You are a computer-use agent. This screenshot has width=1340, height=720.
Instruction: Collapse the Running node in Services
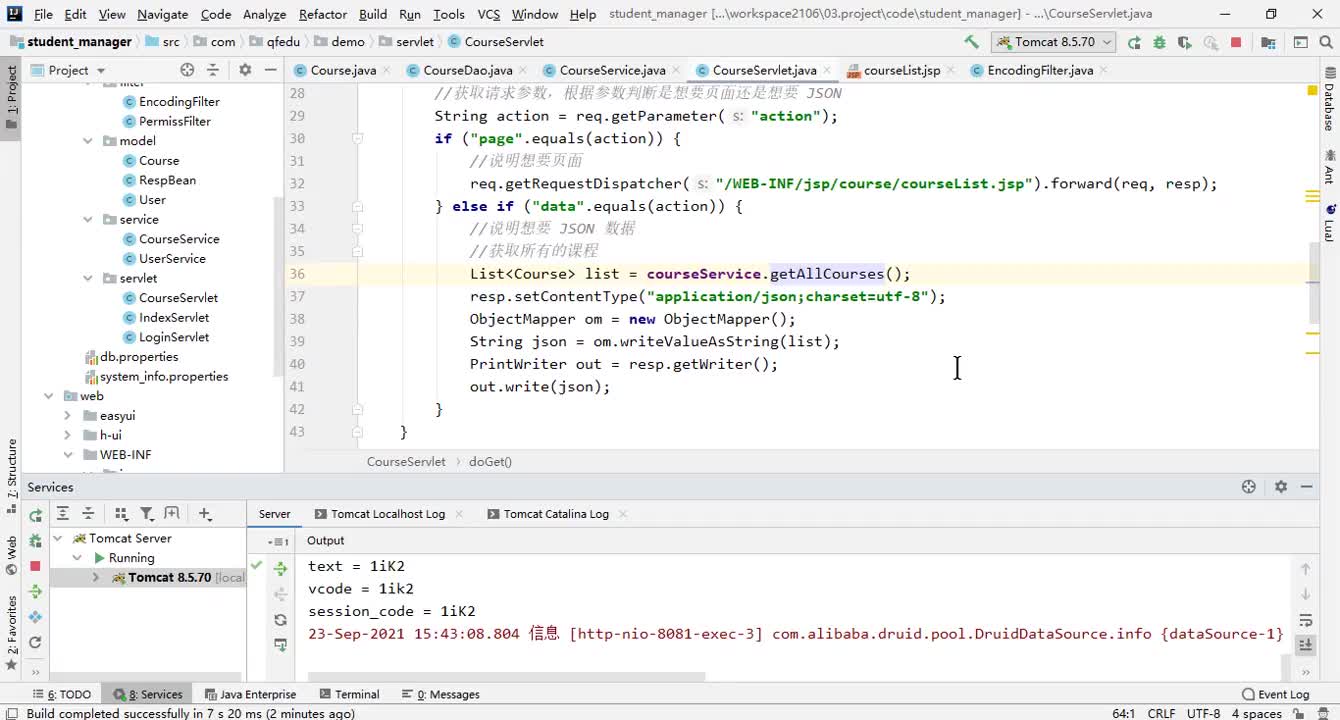pyautogui.click(x=76, y=558)
